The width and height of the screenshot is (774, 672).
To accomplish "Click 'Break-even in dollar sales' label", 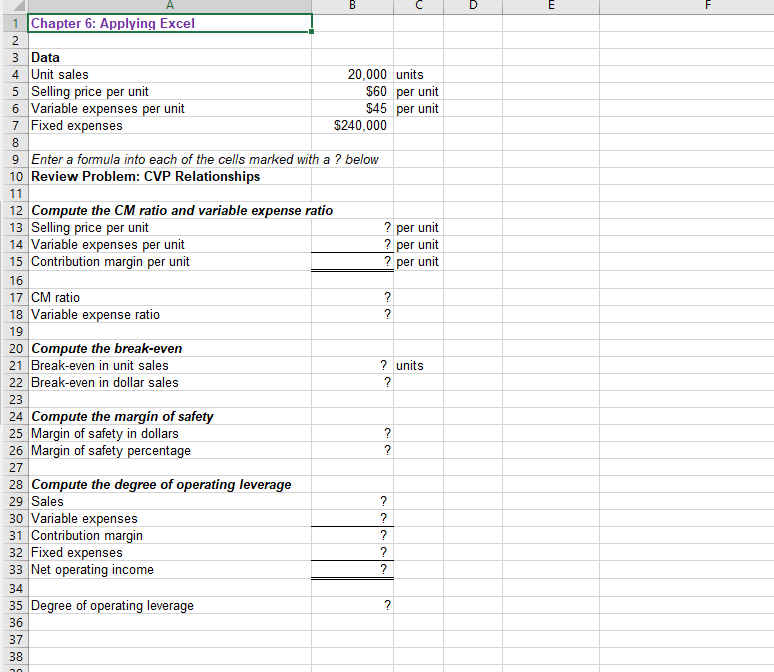I will pos(170,382).
